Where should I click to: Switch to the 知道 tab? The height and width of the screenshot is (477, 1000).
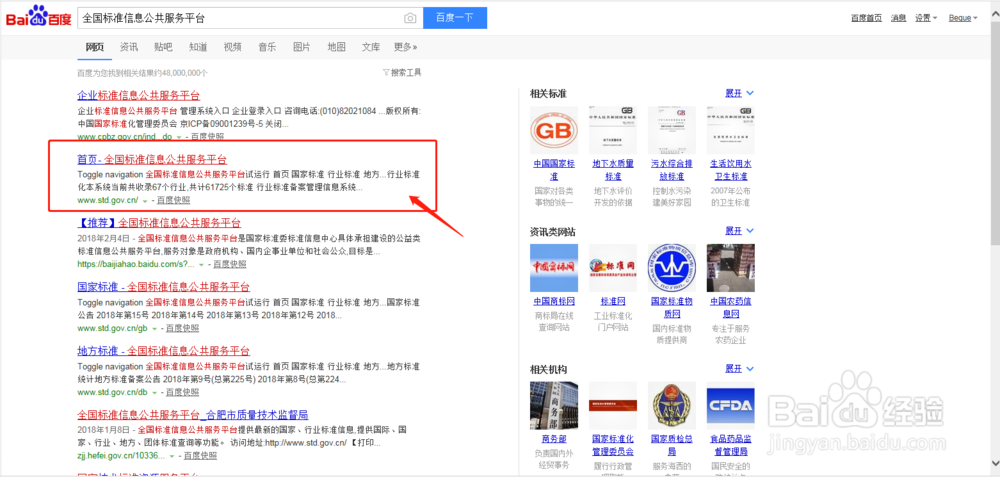coord(198,47)
